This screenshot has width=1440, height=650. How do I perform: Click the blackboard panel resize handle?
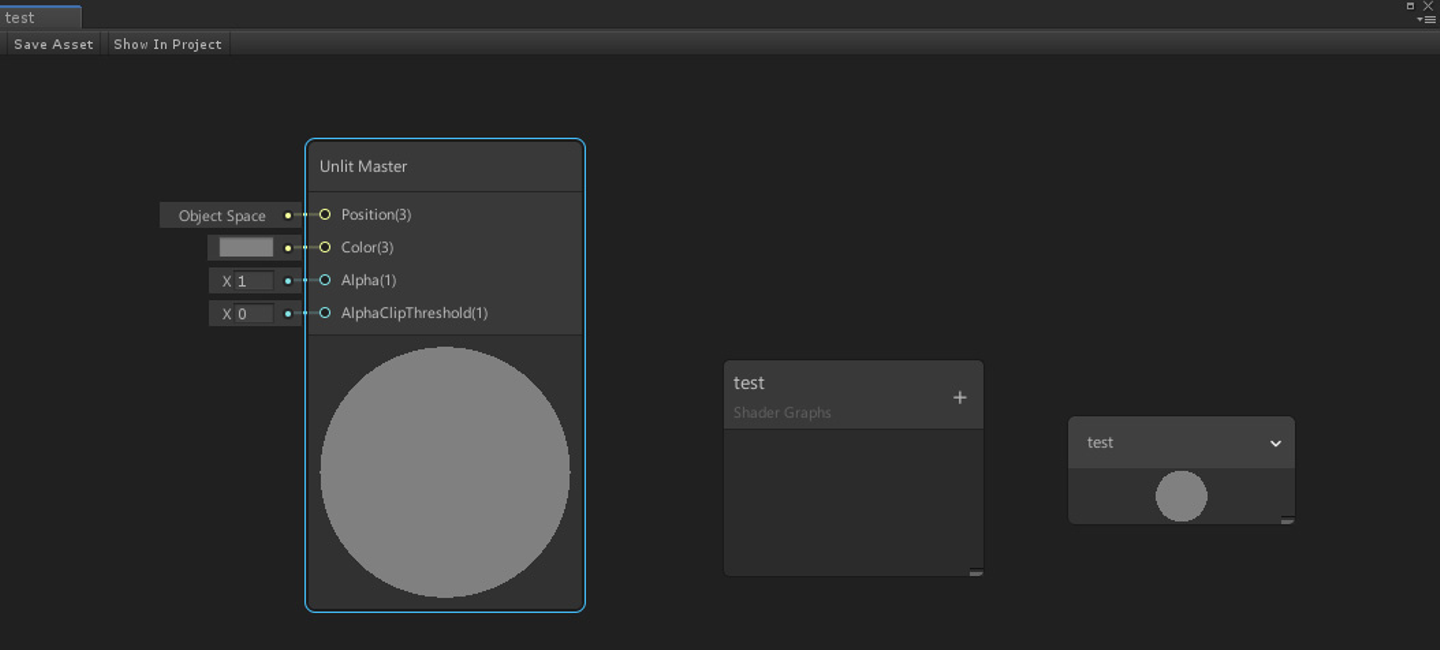pos(976,572)
